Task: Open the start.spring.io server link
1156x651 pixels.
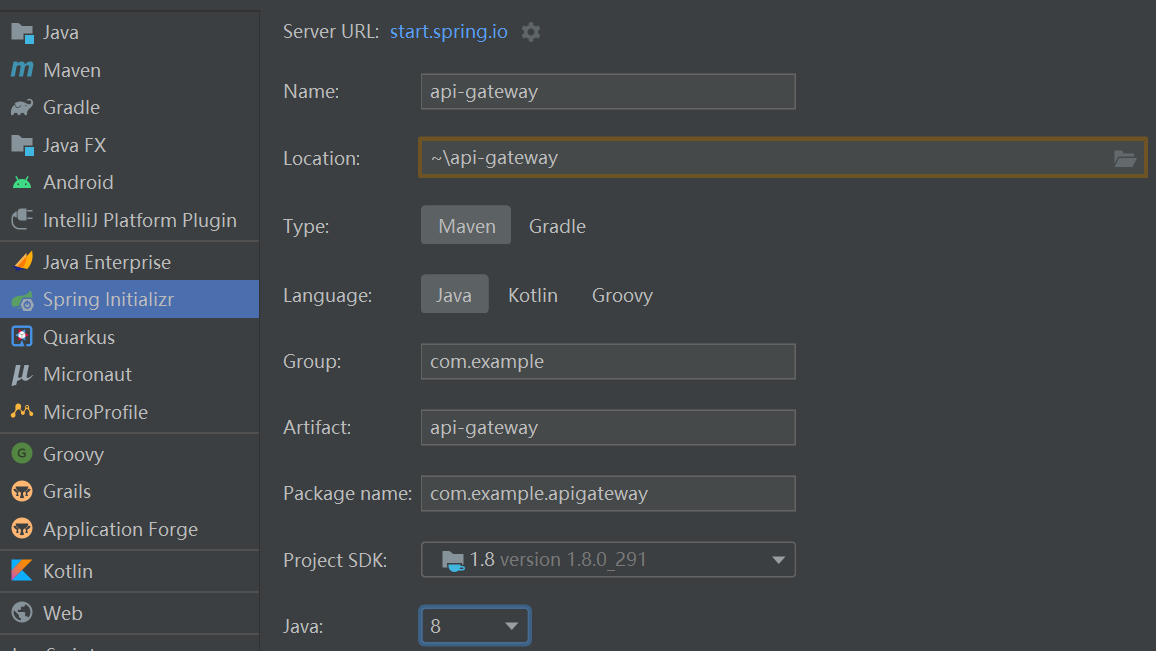Action: (x=448, y=32)
